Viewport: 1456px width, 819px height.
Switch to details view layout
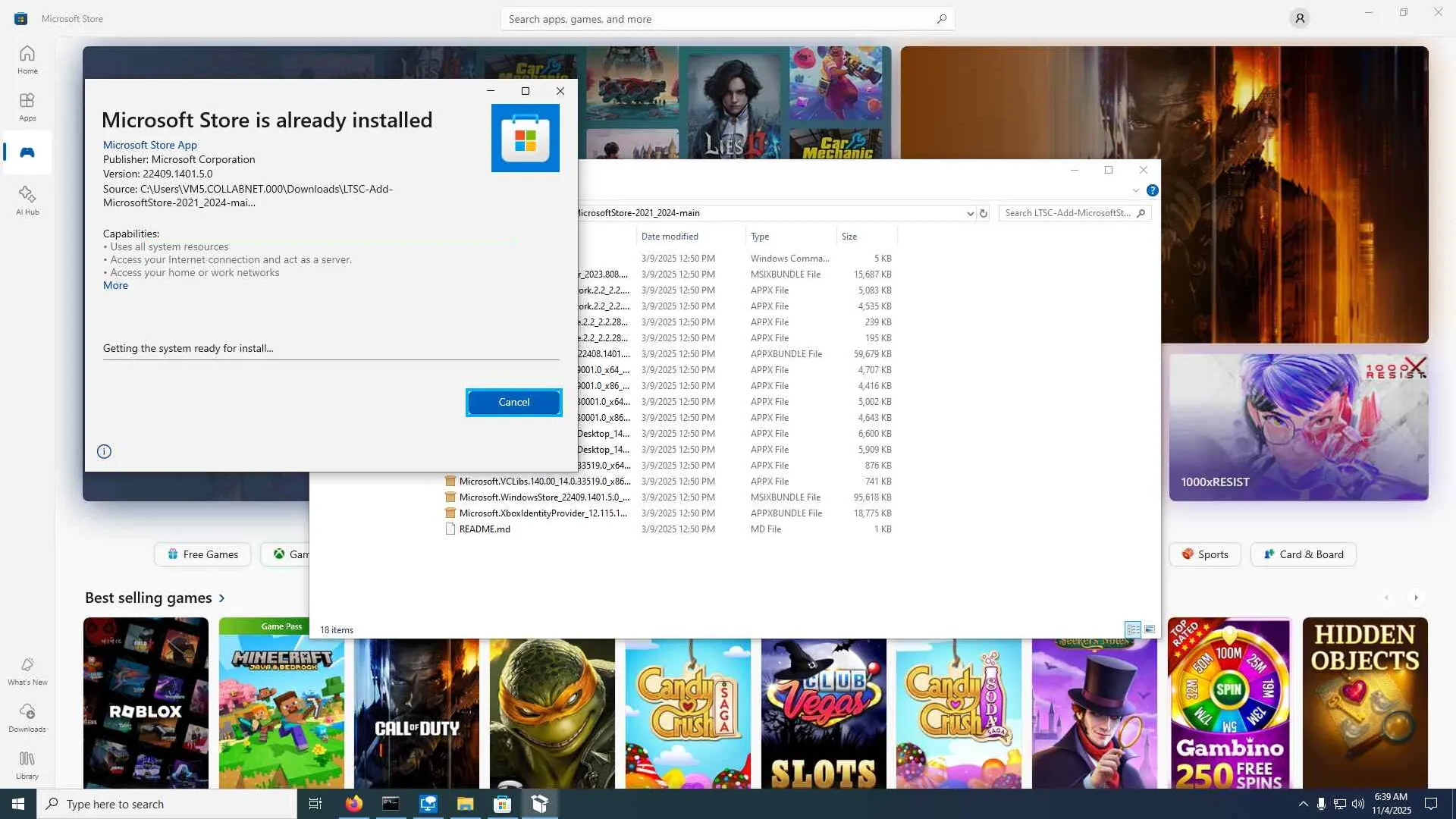[1133, 629]
